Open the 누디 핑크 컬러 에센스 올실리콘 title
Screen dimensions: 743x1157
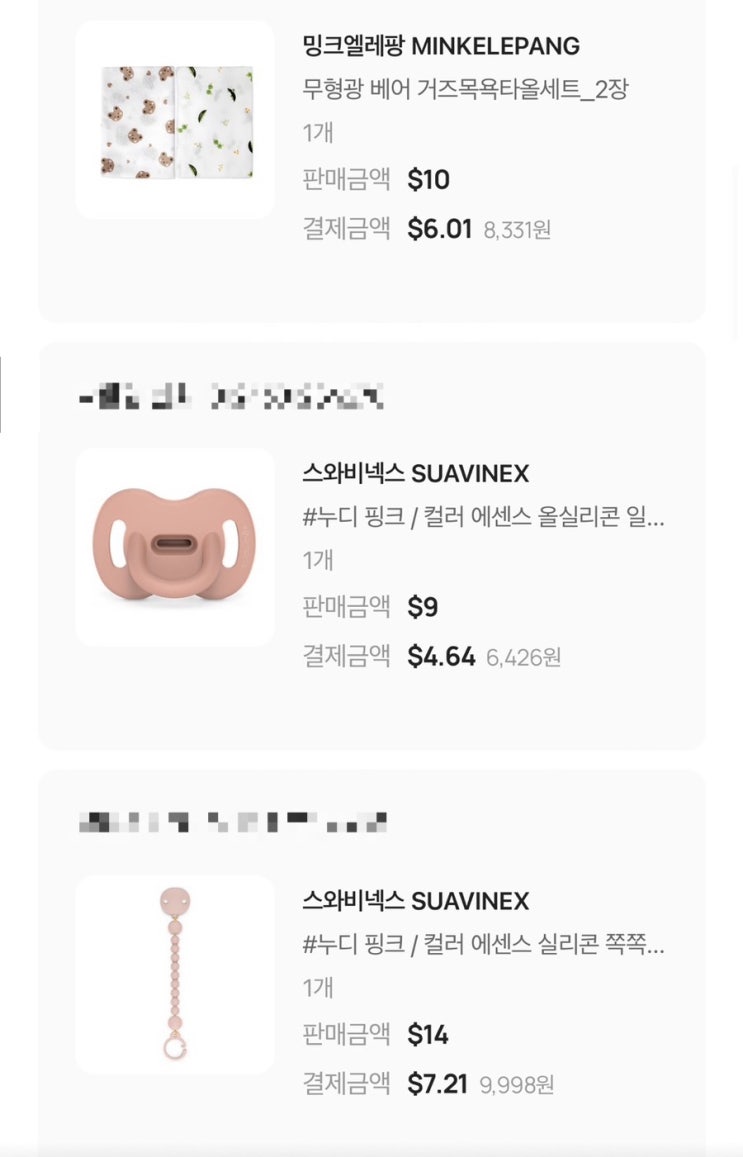point(483,517)
